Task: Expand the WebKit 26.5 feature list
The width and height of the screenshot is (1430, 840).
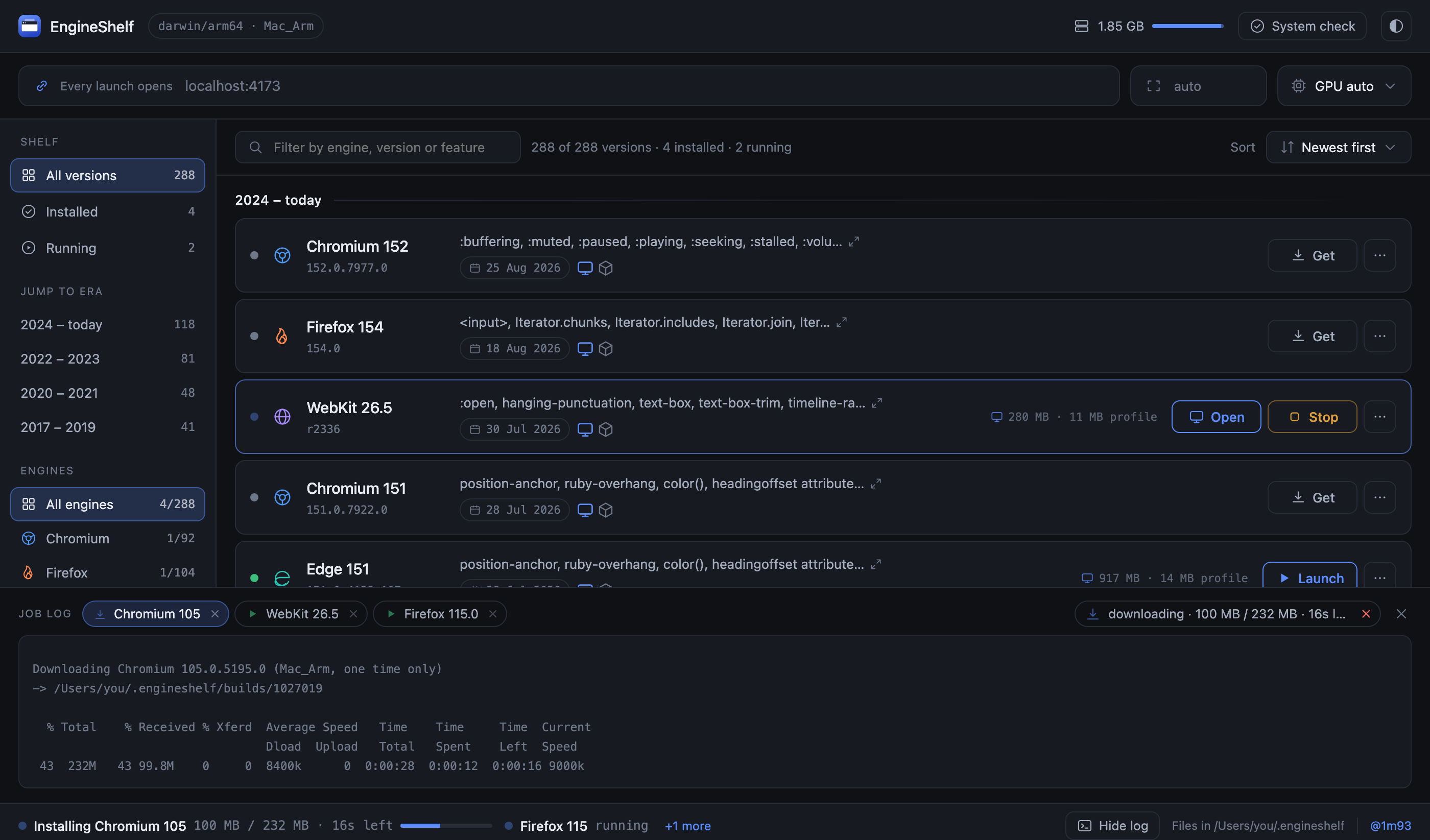Action: 877,403
